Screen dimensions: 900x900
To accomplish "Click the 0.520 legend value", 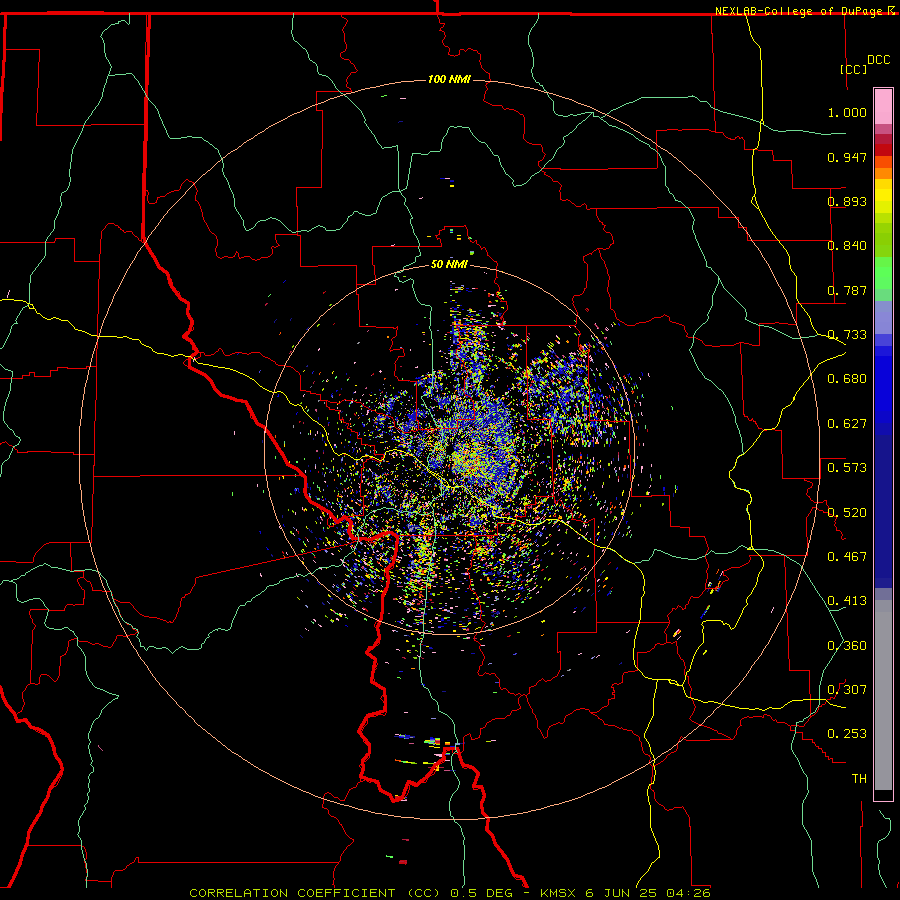I will tap(847, 513).
